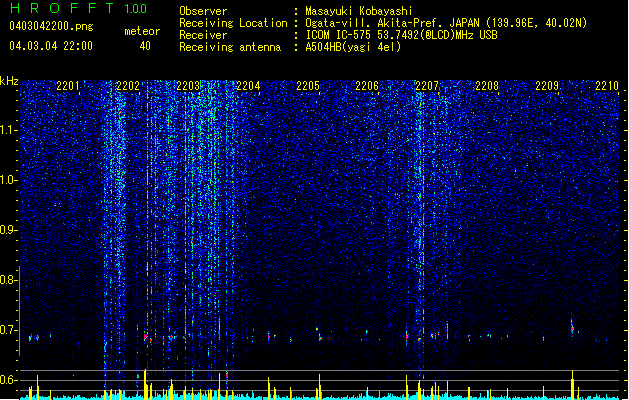Click the A504HB(yagi 4el) antenna text
Screen dimensions: 629x400
pyautogui.click(x=353, y=47)
